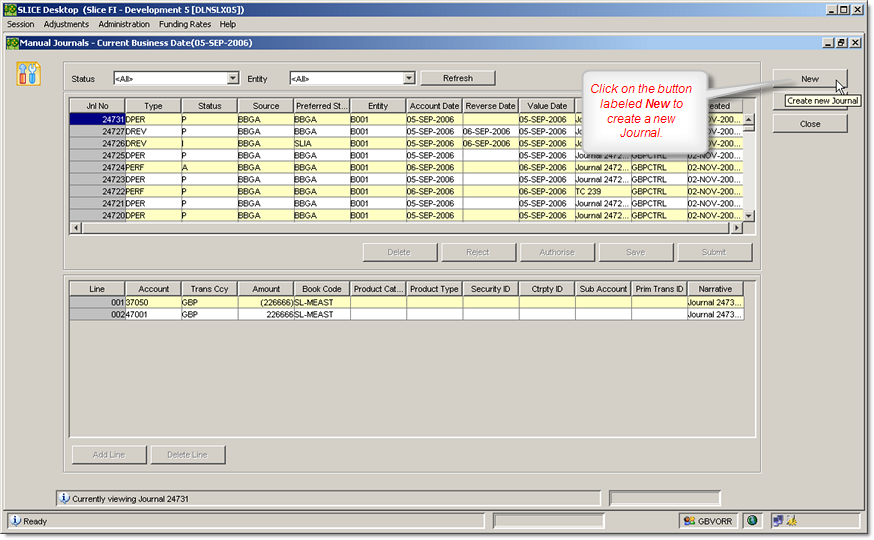Click the green globe status bar icon
The width and height of the screenshot is (874, 540).
point(752,521)
